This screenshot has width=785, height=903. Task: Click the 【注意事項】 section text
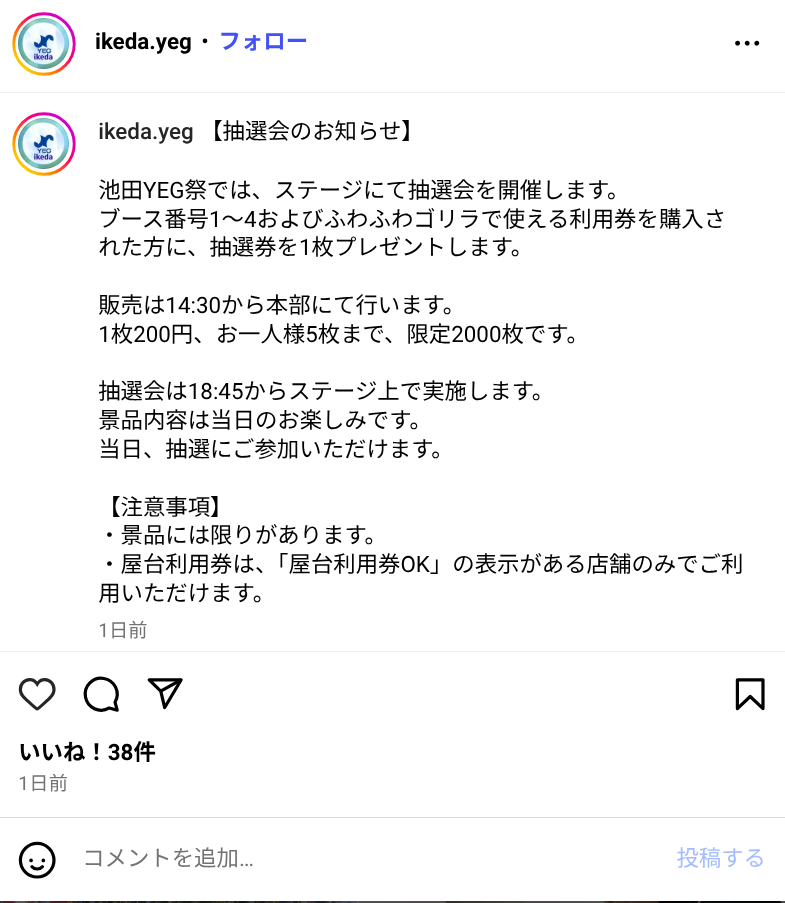tap(164, 507)
